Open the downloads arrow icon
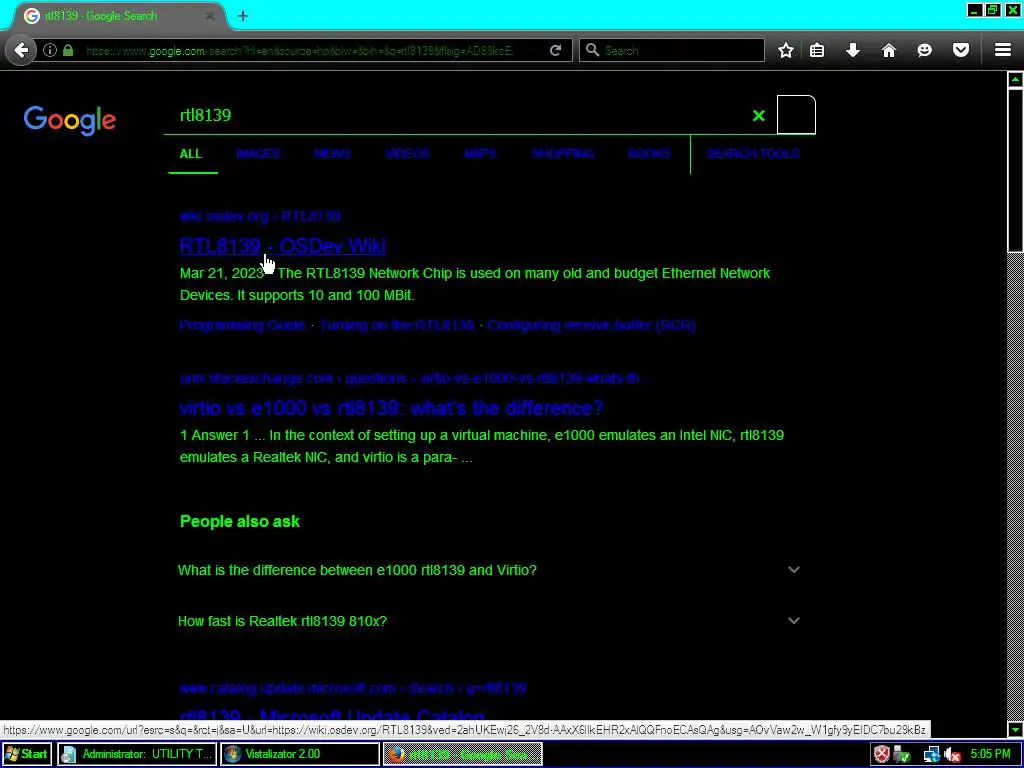Image resolution: width=1024 pixels, height=768 pixels. coord(853,50)
